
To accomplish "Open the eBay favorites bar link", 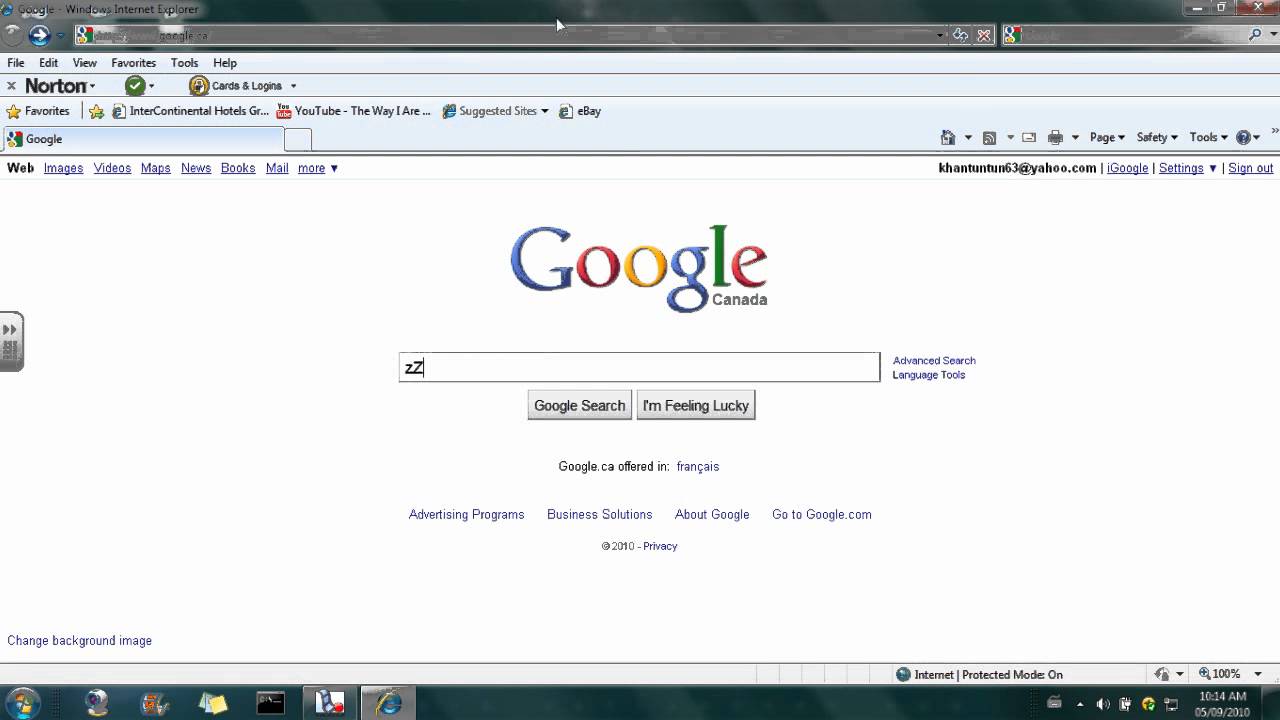I will pyautogui.click(x=580, y=111).
